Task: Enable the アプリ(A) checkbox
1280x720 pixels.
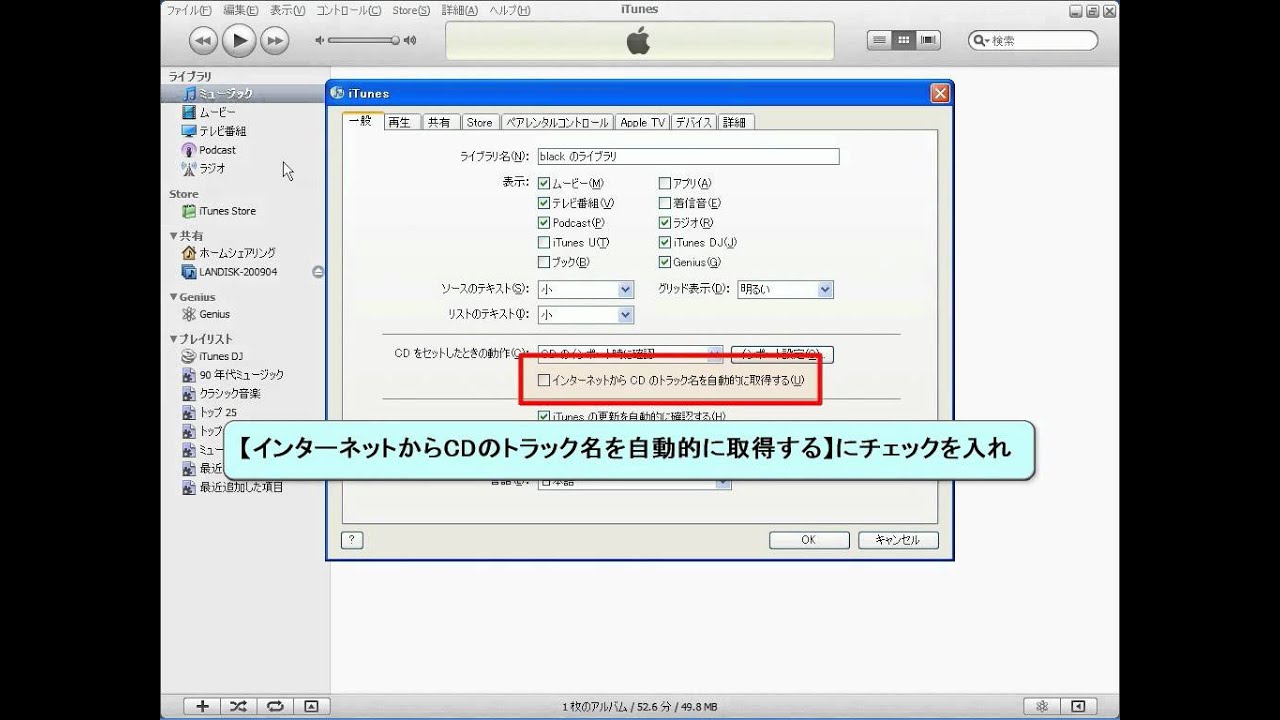Action: pyautogui.click(x=665, y=184)
